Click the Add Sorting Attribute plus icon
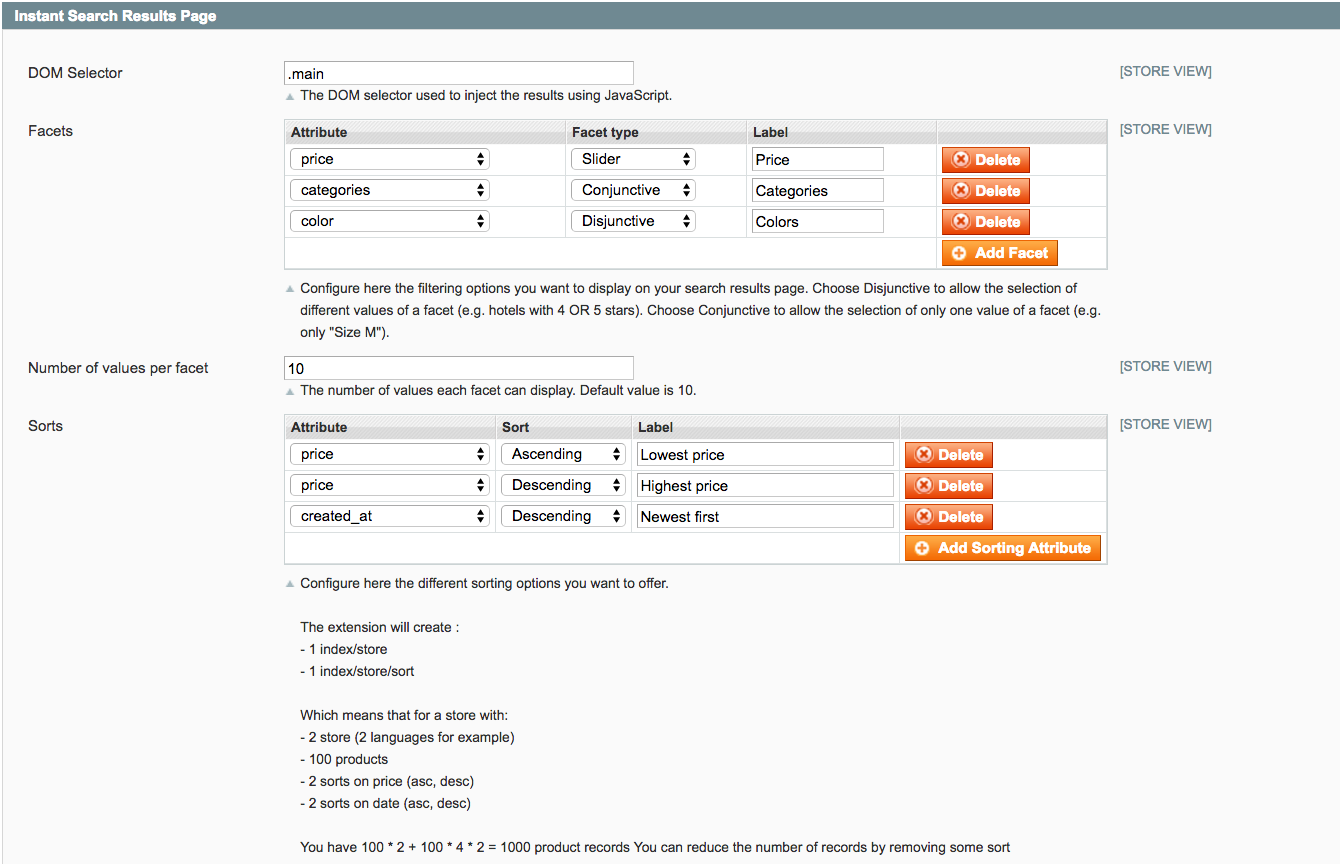Viewport: 1340px width, 864px height. click(920, 548)
